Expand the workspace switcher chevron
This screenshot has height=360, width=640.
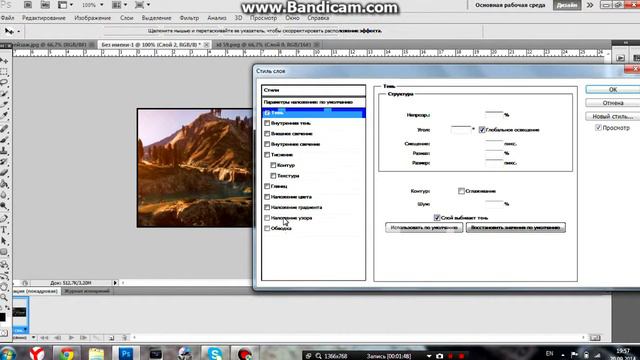tap(590, 5)
